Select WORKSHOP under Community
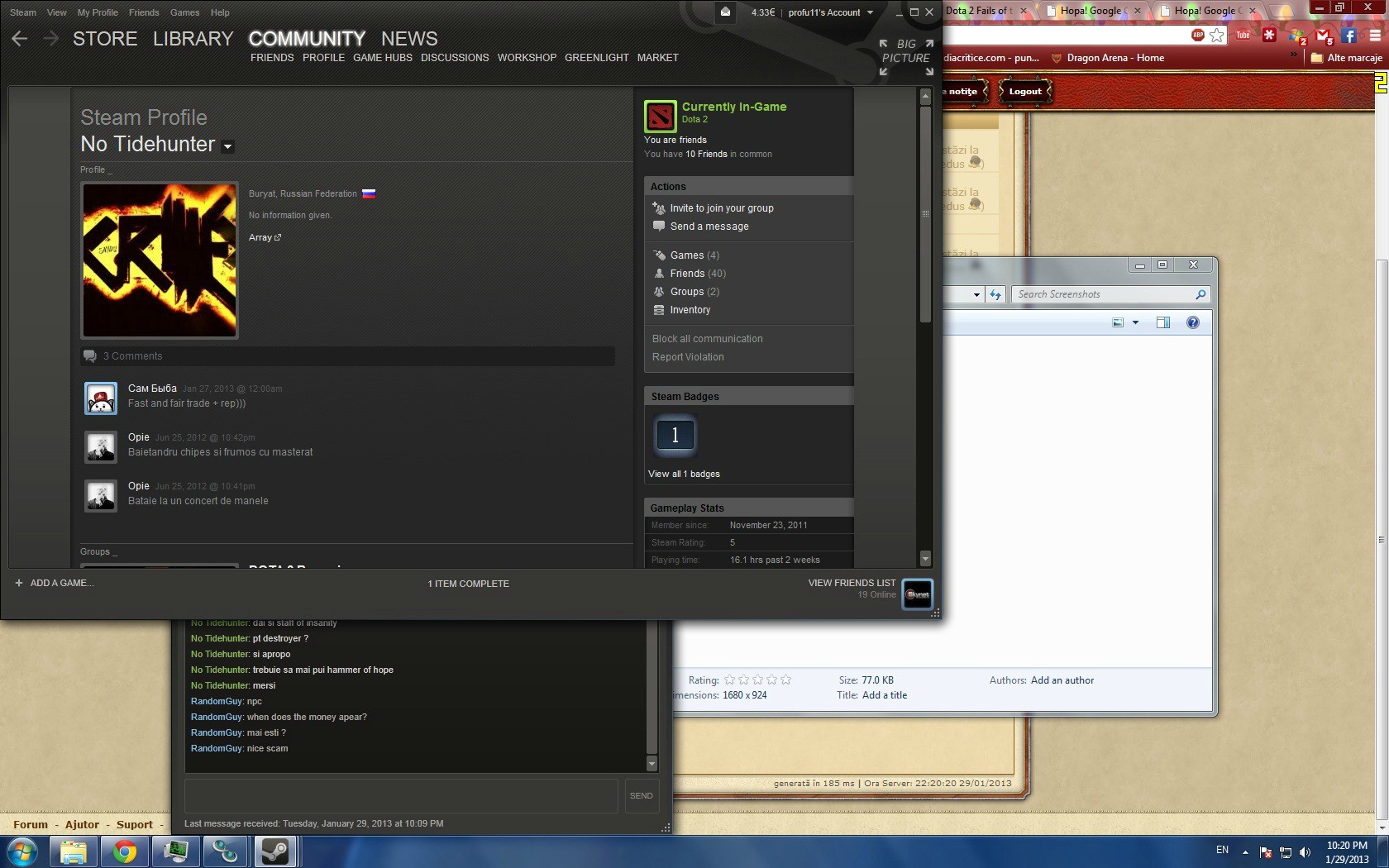Screen dimensions: 1389x868 click(527, 58)
